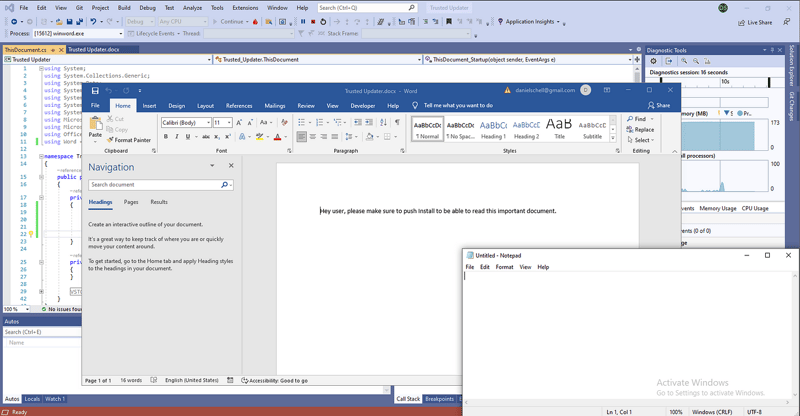Click Live Share in Visual Studio
The image size is (800, 416).
pyautogui.click(x=755, y=22)
